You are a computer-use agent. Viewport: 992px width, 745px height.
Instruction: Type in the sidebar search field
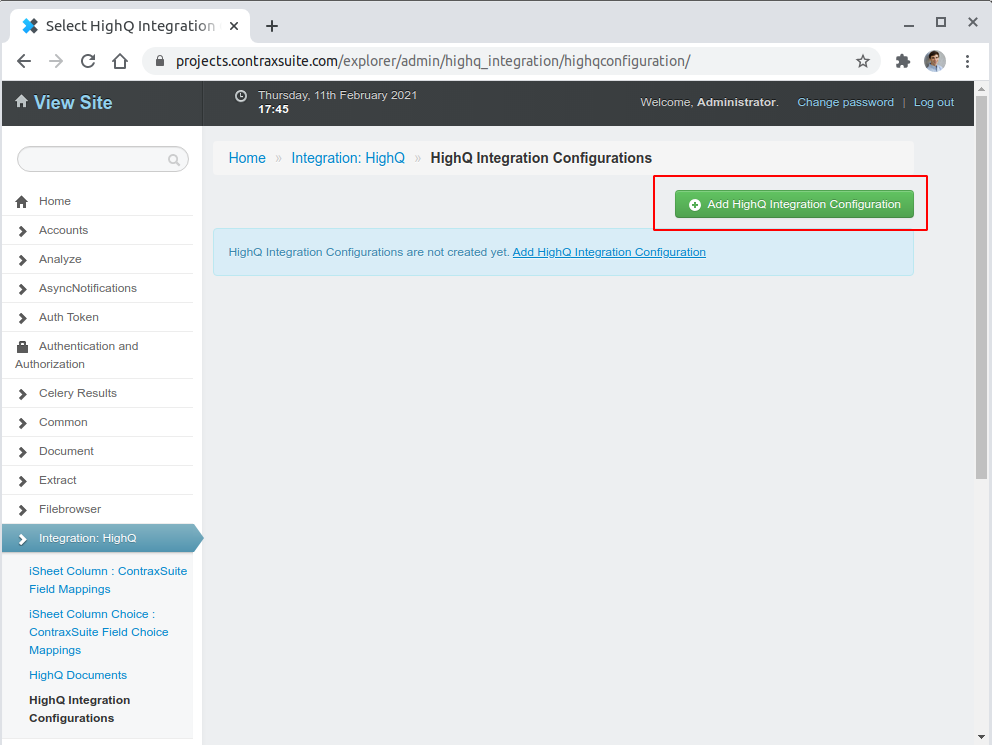click(102, 159)
